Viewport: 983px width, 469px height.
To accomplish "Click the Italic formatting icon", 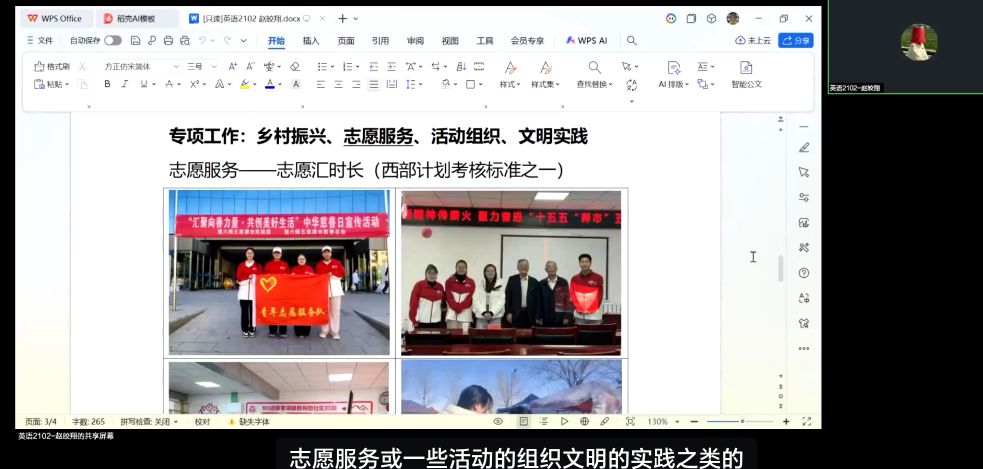I will tap(125, 84).
